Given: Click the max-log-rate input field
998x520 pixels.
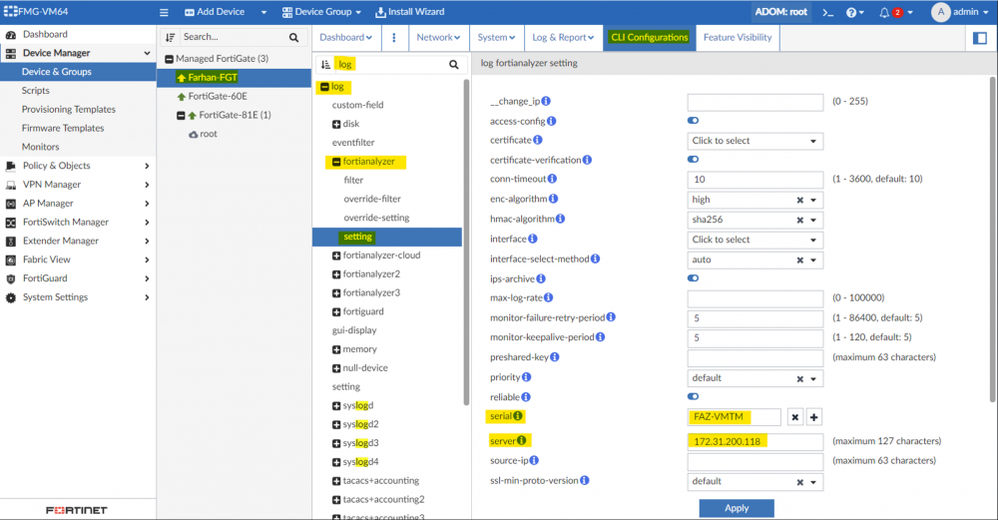Looking at the screenshot, I should click(x=755, y=298).
